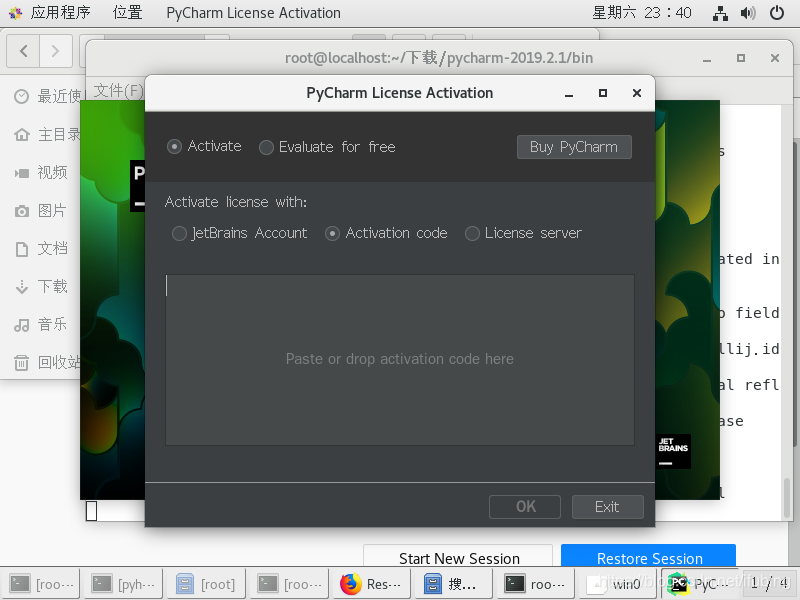Close the terminal window
The image size is (800, 600).
click(x=775, y=58)
